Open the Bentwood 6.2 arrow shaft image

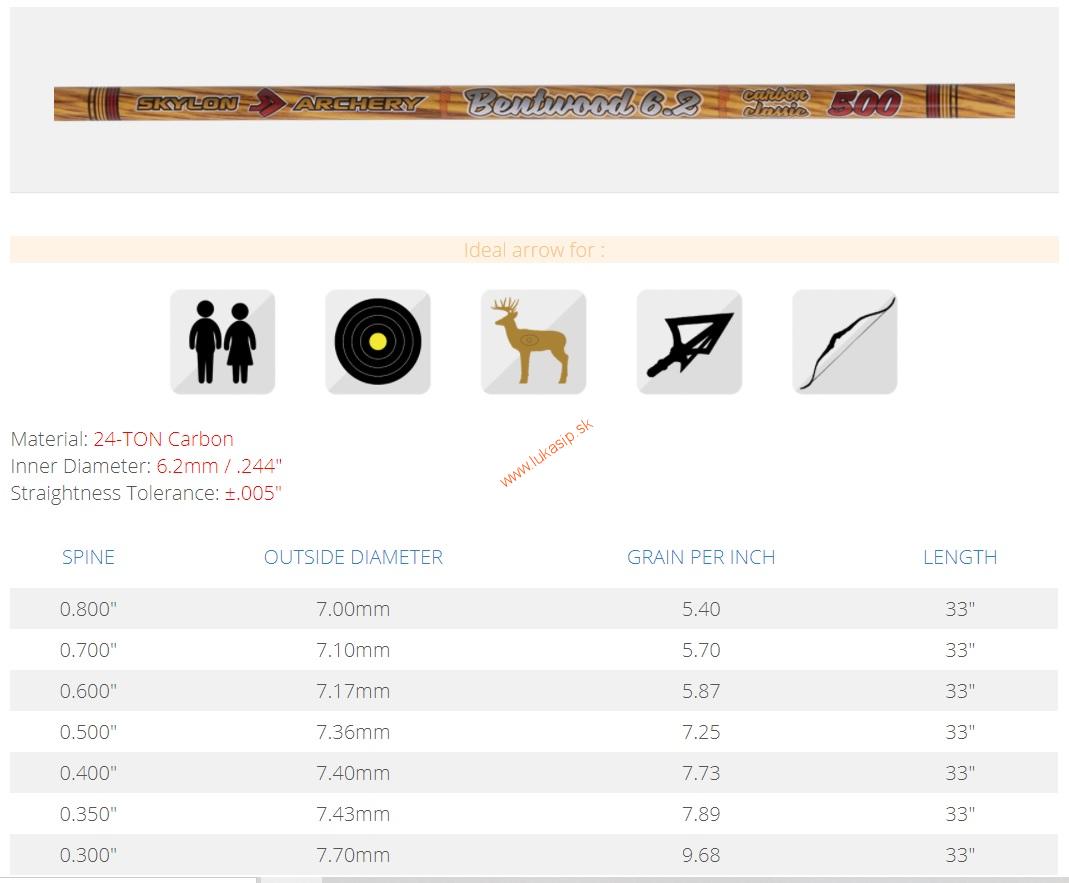[534, 102]
